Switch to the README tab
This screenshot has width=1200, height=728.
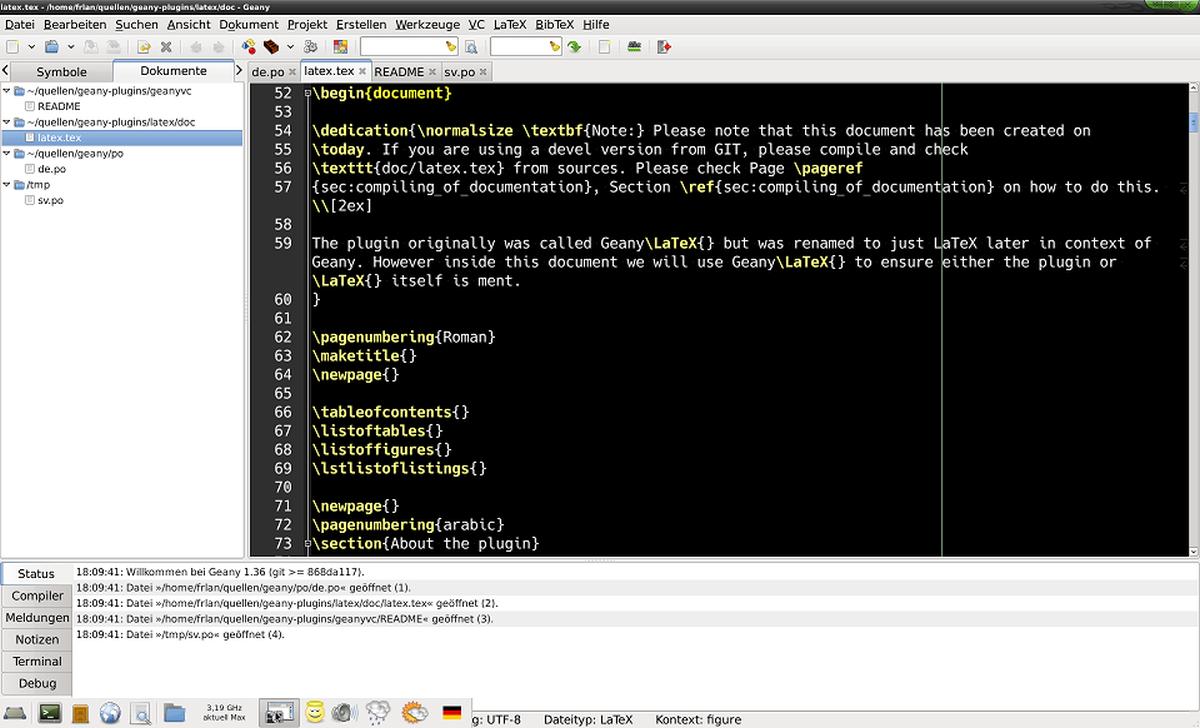point(400,71)
